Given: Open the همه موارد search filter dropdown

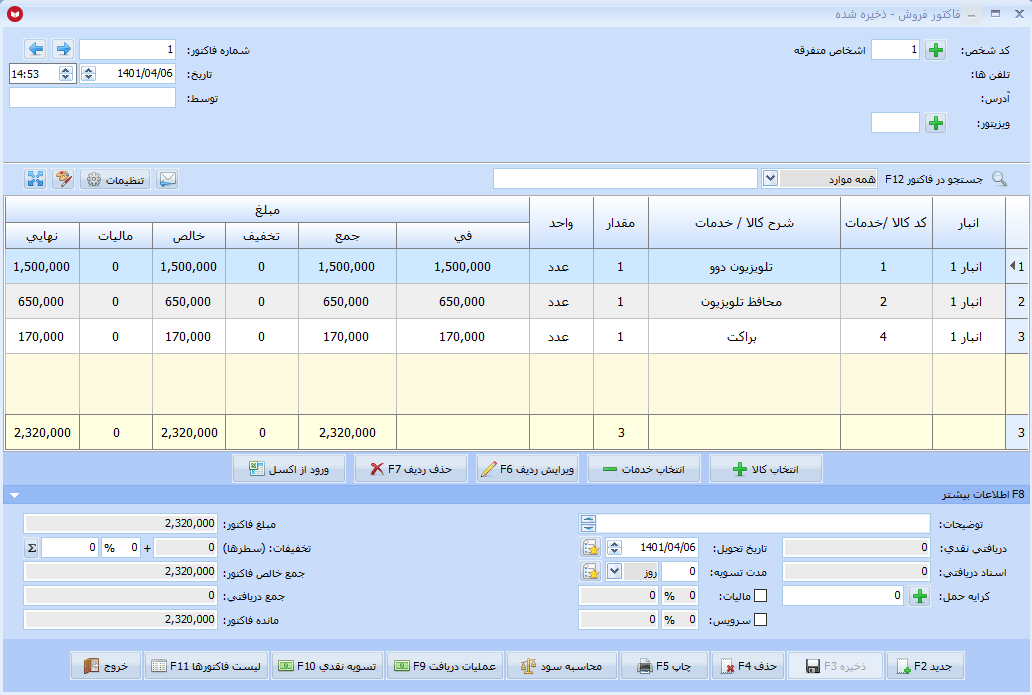Looking at the screenshot, I should click(x=770, y=178).
